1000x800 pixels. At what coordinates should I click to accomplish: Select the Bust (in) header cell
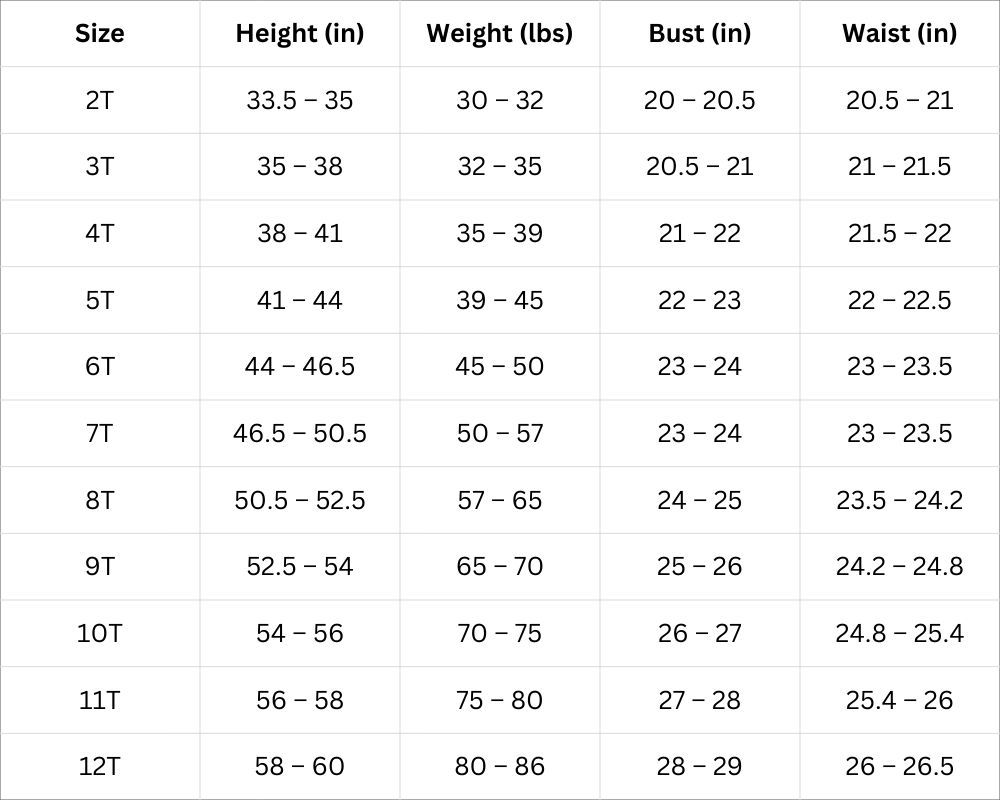point(700,33)
